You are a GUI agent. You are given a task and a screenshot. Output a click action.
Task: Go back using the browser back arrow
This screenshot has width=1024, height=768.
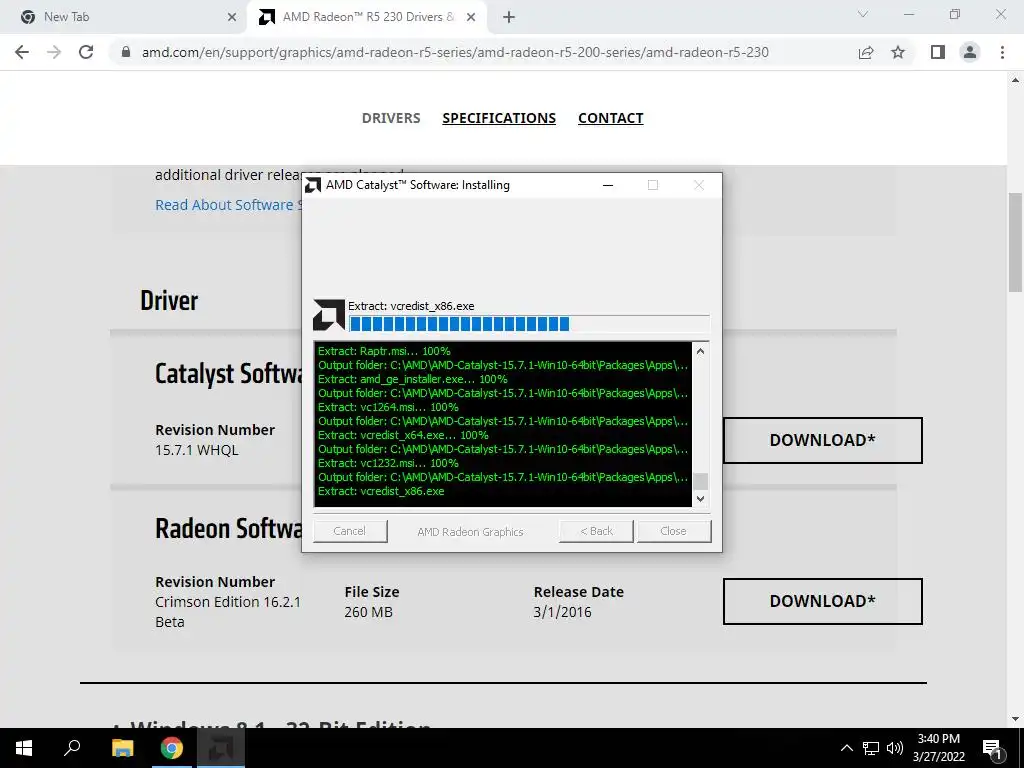coord(22,52)
